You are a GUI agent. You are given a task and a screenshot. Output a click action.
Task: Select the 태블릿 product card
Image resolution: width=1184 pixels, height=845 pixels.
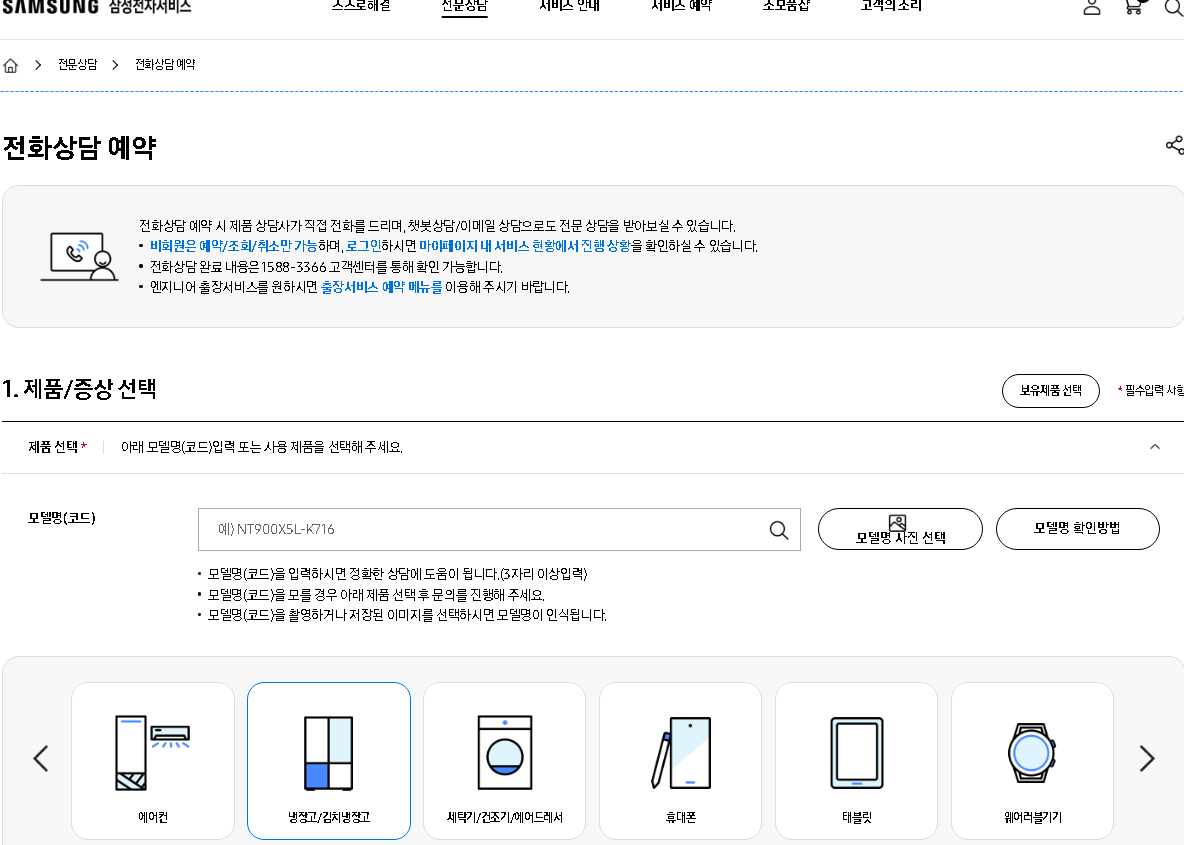point(856,760)
